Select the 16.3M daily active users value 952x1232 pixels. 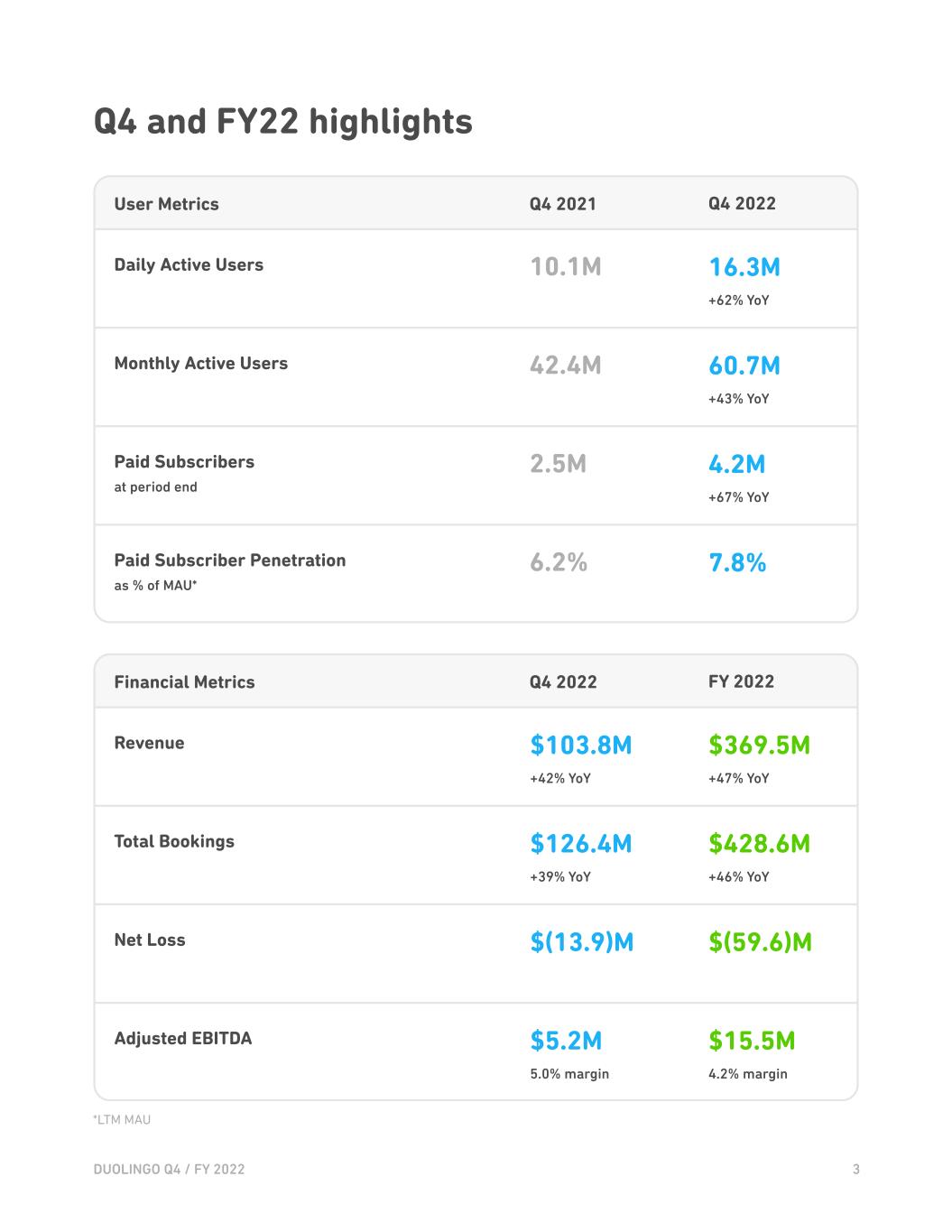pyautogui.click(x=744, y=267)
